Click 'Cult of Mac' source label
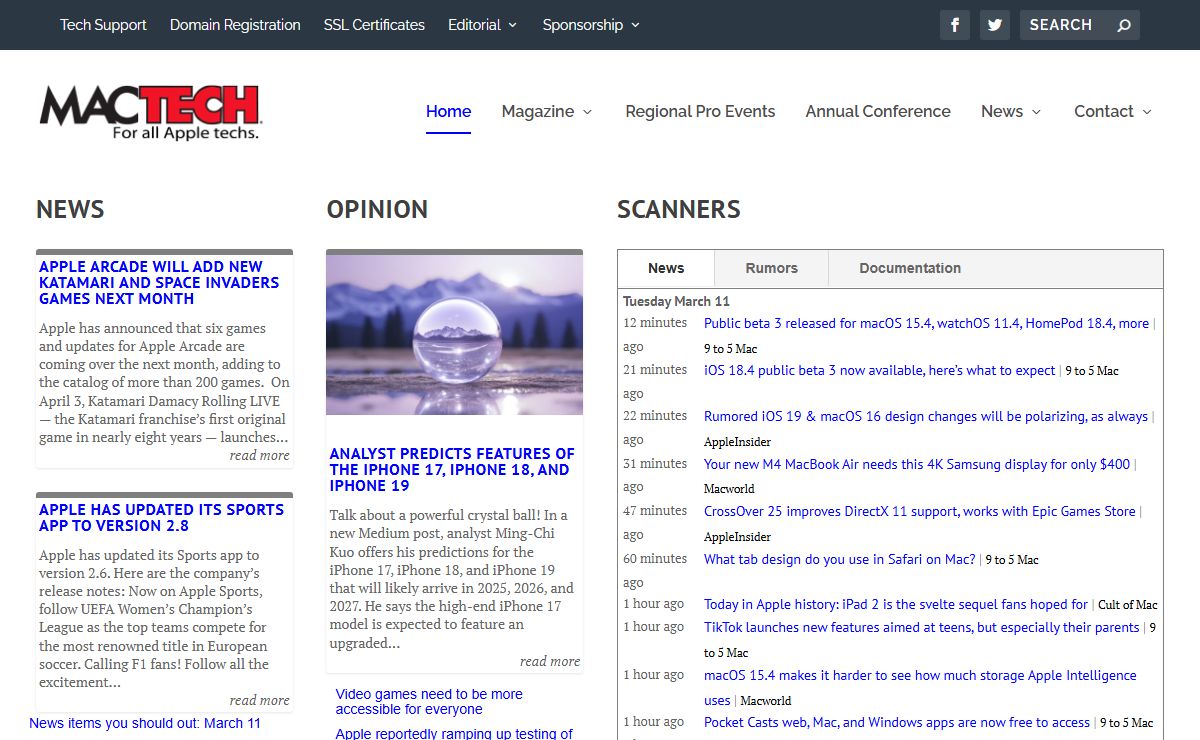Image resolution: width=1200 pixels, height=740 pixels. click(x=1128, y=605)
